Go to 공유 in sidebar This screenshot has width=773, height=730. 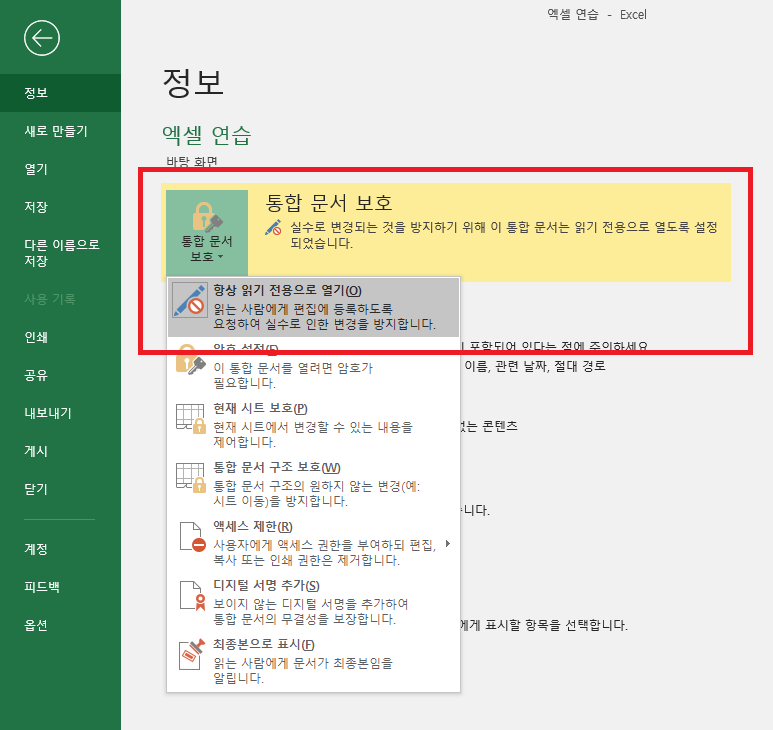point(60,375)
